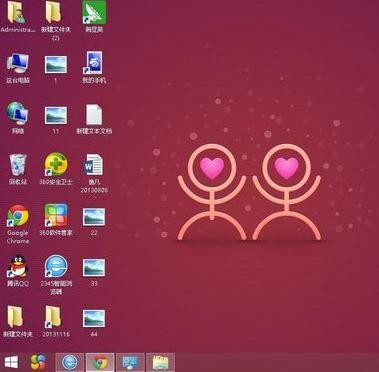Image resolution: width=379 pixels, height=372 pixels.
Task: Open File Explorer from the taskbar
Action: 161,362
